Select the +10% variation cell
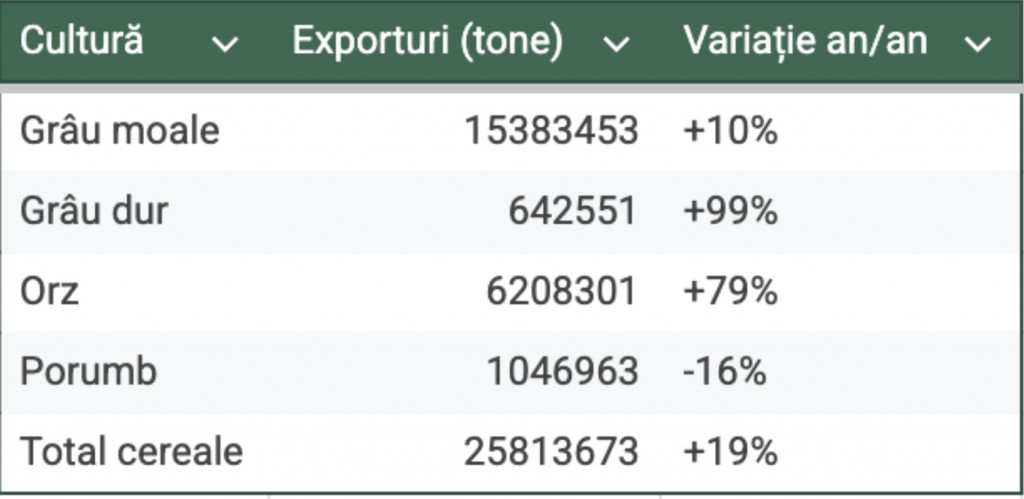This screenshot has height=499, width=1024. pos(730,130)
